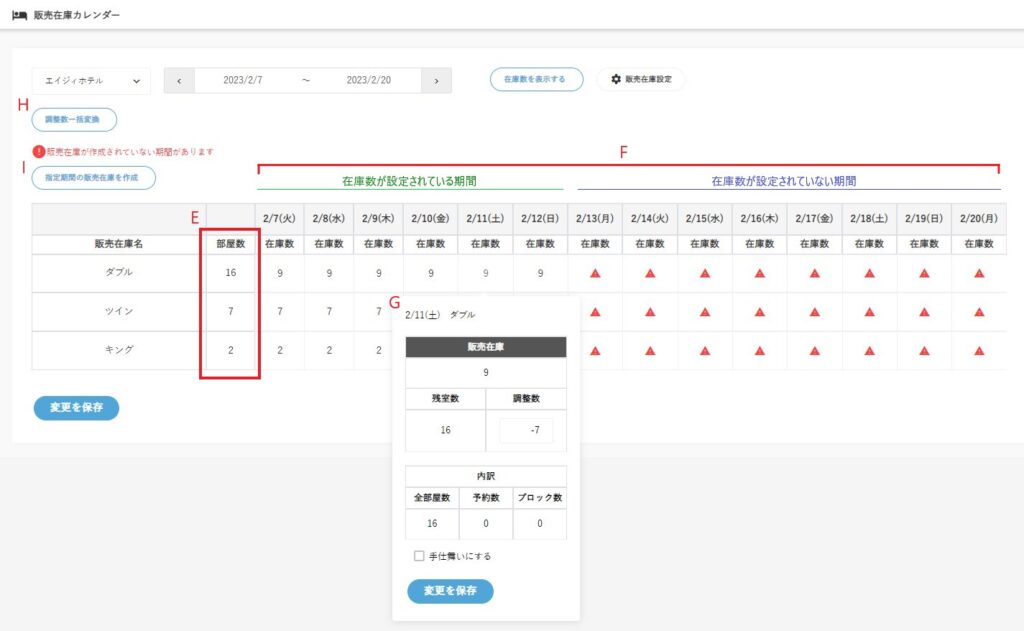Click the 変更を保存 button below the table
Viewport: 1024px width, 631px height.
click(x=76, y=408)
